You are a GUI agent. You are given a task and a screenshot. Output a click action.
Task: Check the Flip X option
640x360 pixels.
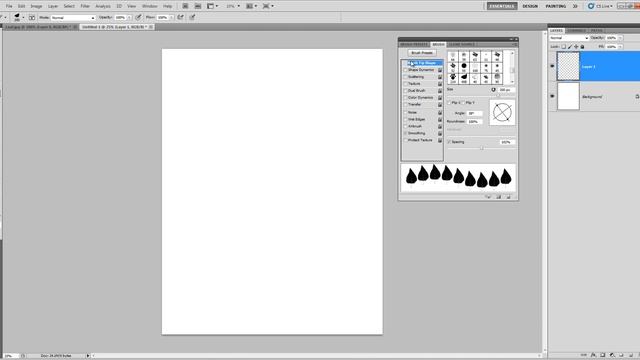tap(449, 103)
